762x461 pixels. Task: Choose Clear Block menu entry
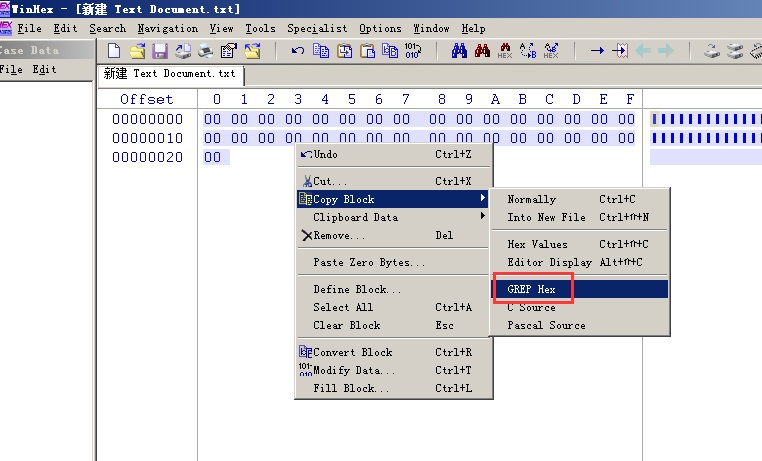pyautogui.click(x=394, y=325)
